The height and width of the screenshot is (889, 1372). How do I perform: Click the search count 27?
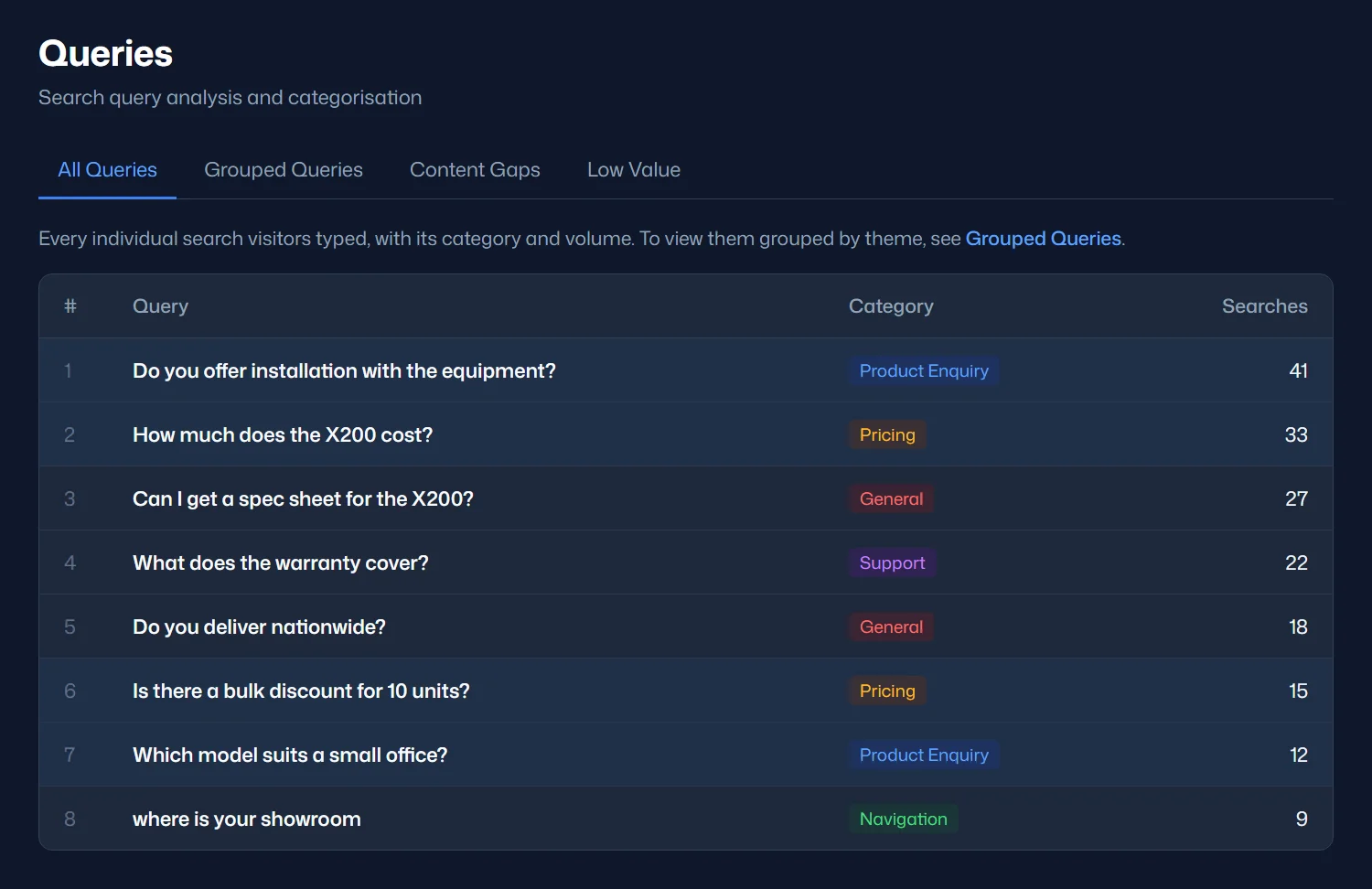1296,498
